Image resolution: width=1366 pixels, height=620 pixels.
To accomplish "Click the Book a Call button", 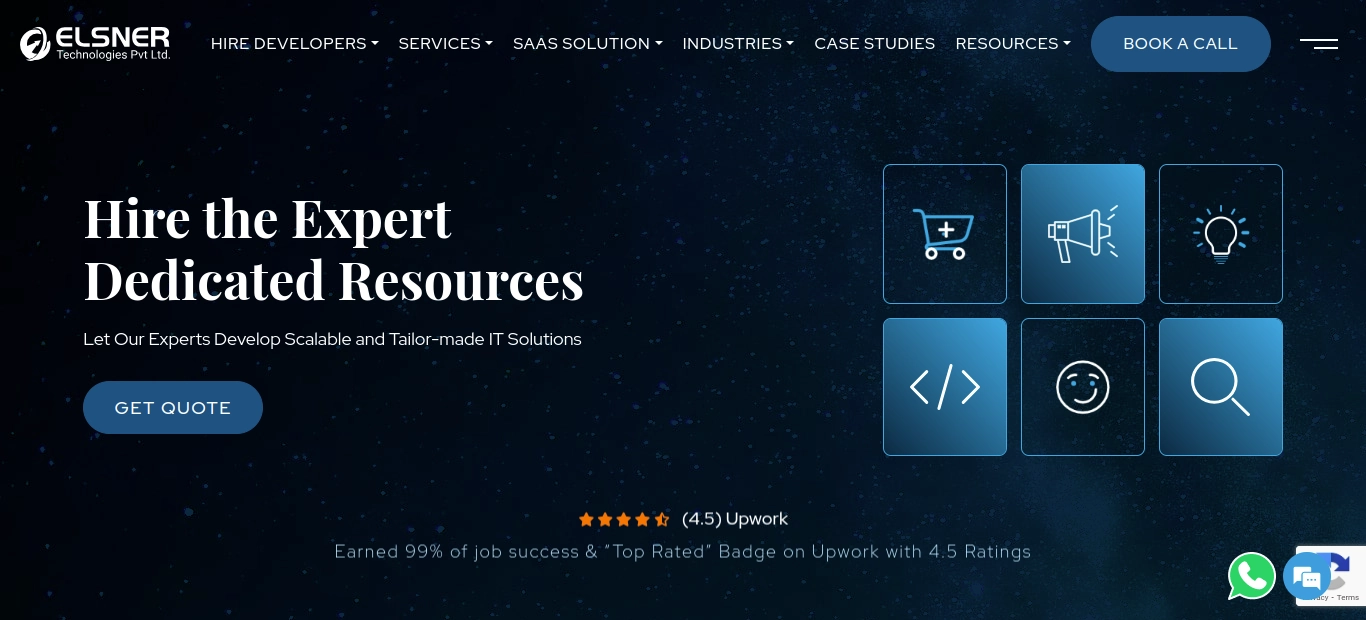I will pos(1181,44).
